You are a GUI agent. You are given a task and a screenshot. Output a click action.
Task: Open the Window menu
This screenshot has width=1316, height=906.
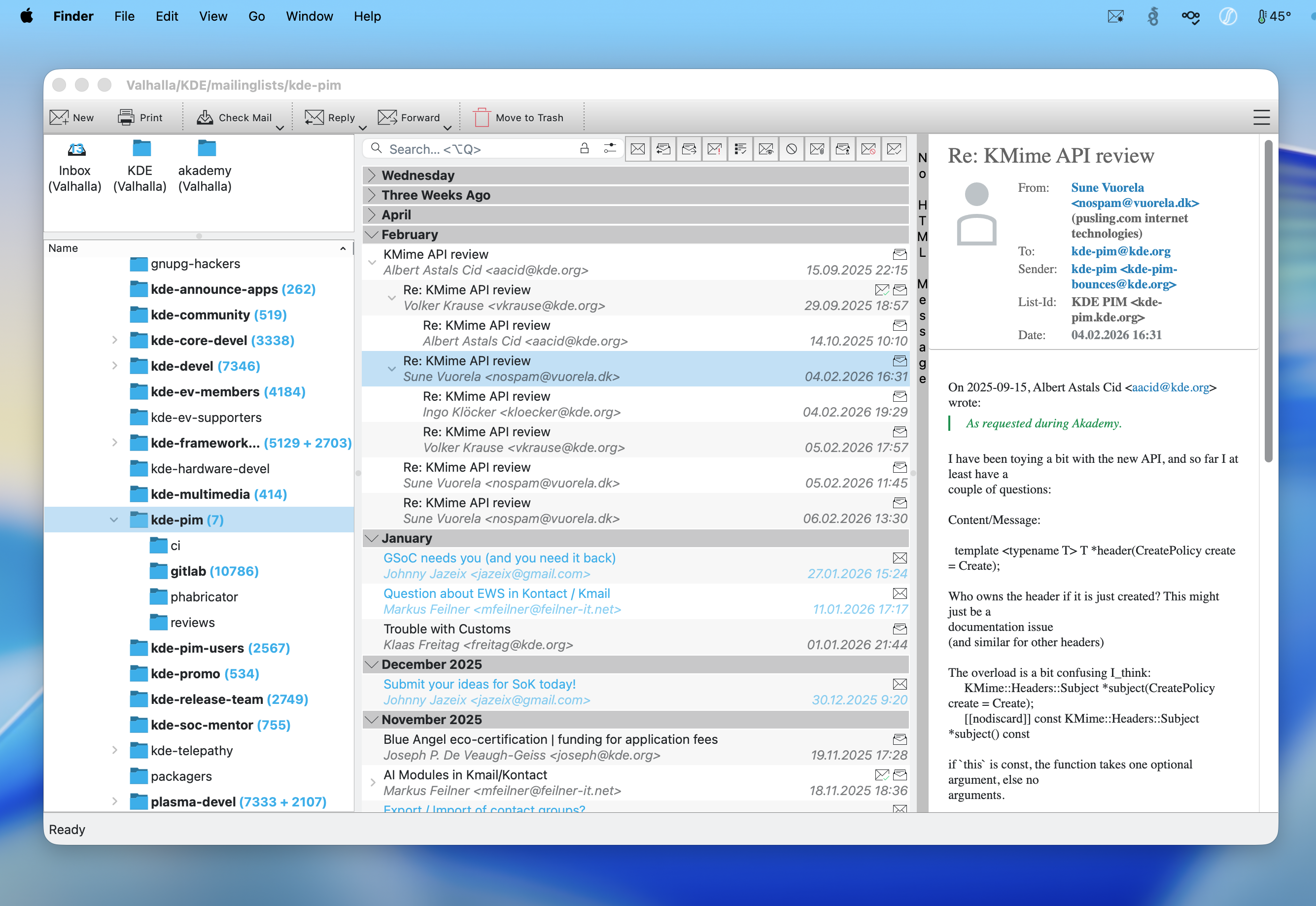point(309,16)
